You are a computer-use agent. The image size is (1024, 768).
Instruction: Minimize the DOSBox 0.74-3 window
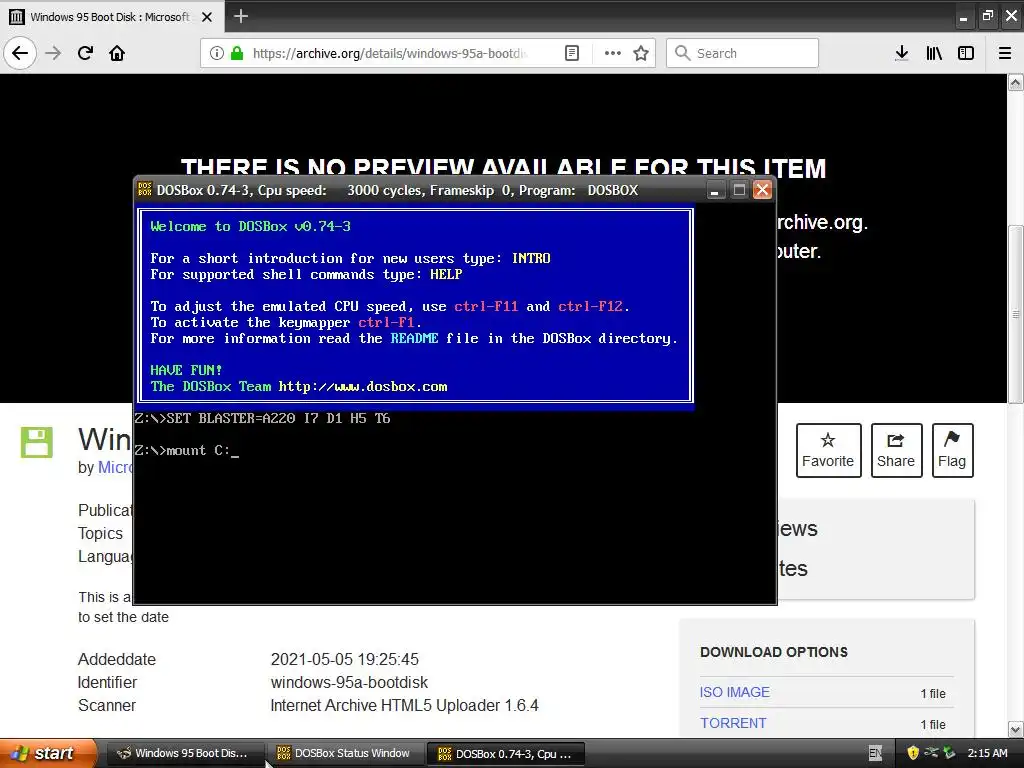pyautogui.click(x=715, y=190)
